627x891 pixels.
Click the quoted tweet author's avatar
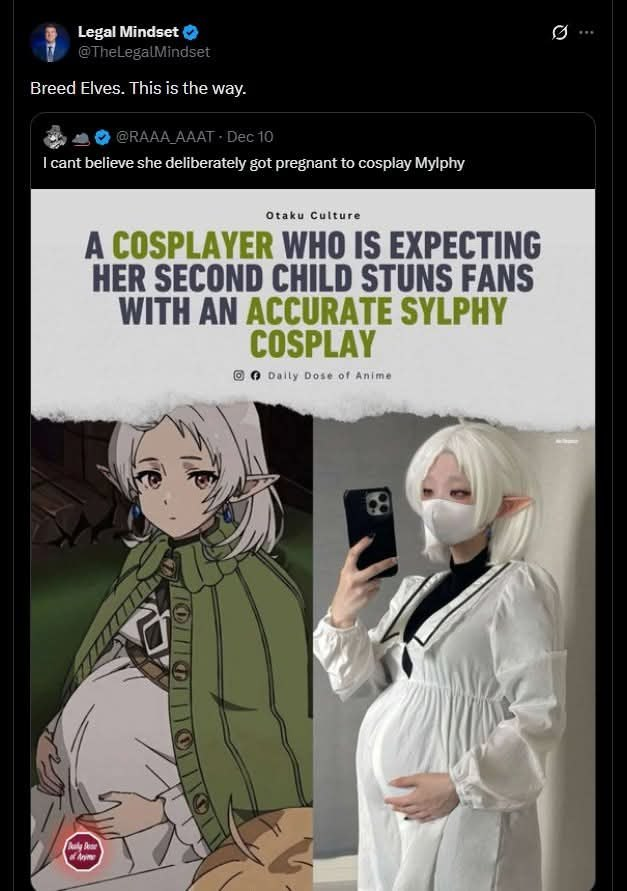(x=55, y=137)
